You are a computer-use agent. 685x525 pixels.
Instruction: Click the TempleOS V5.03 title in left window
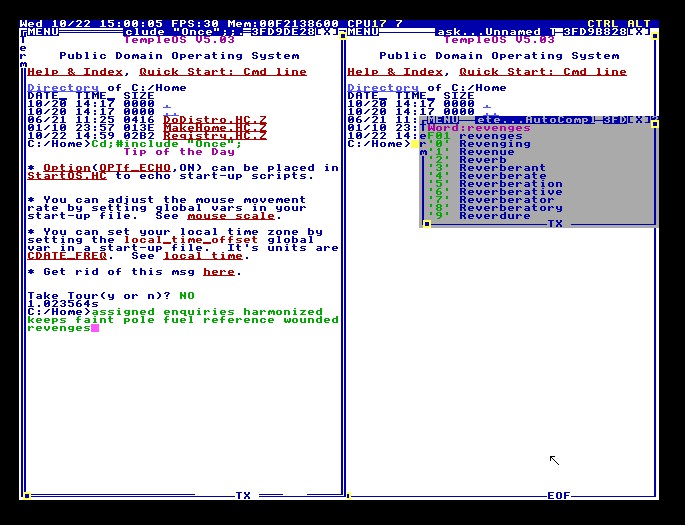point(179,40)
